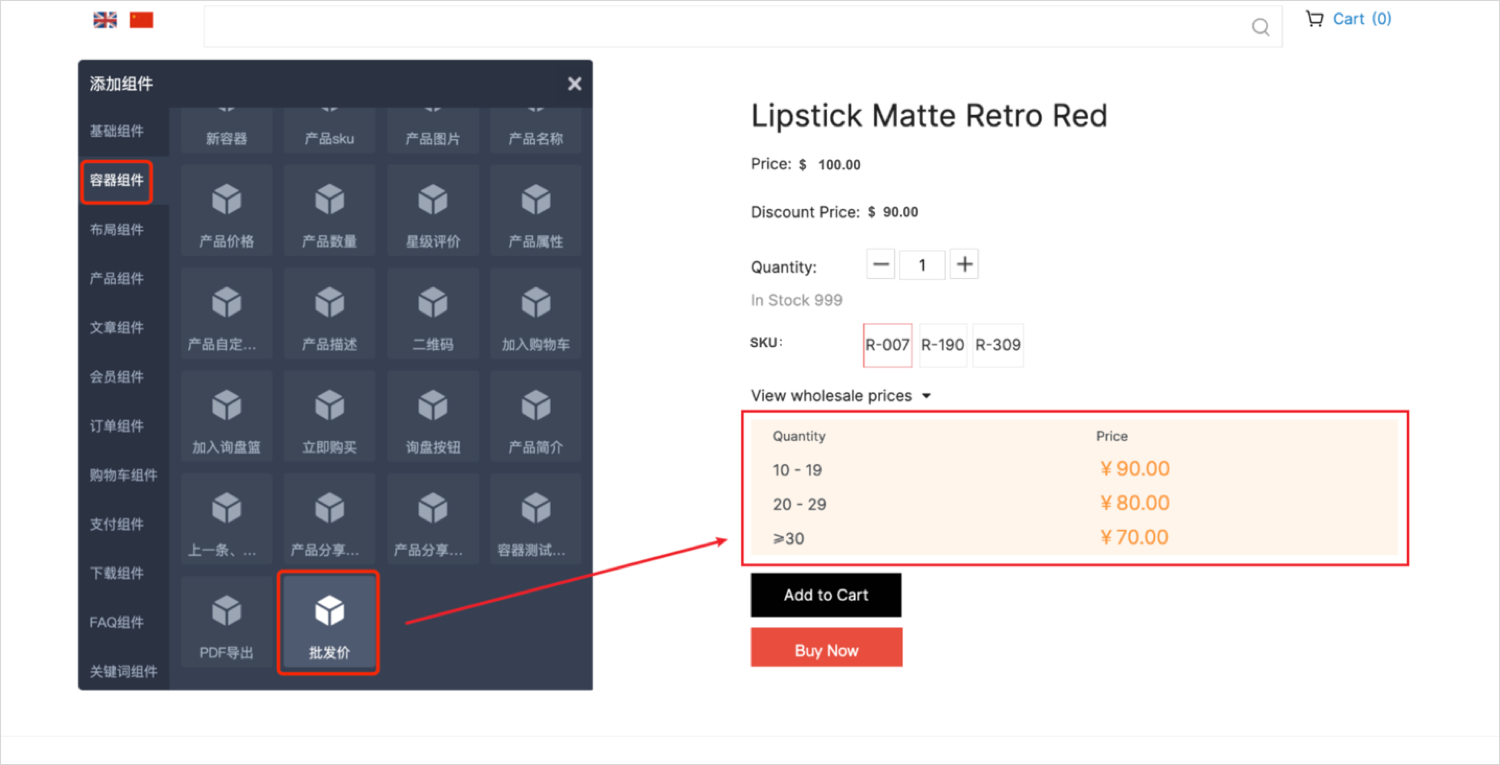1500x765 pixels.
Task: Click the 加入购物车 component icon
Action: [x=535, y=314]
